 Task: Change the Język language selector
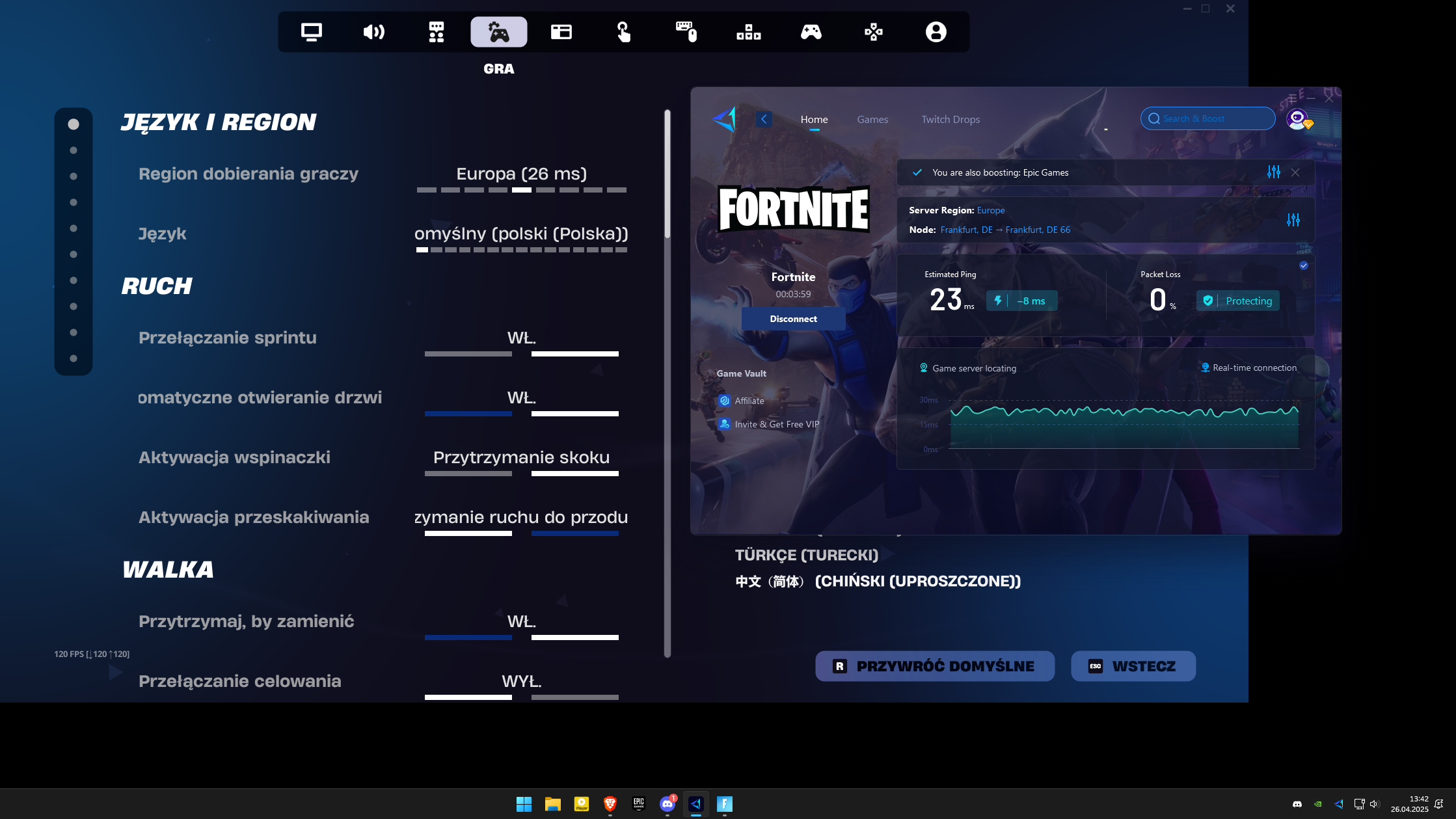[x=521, y=234]
